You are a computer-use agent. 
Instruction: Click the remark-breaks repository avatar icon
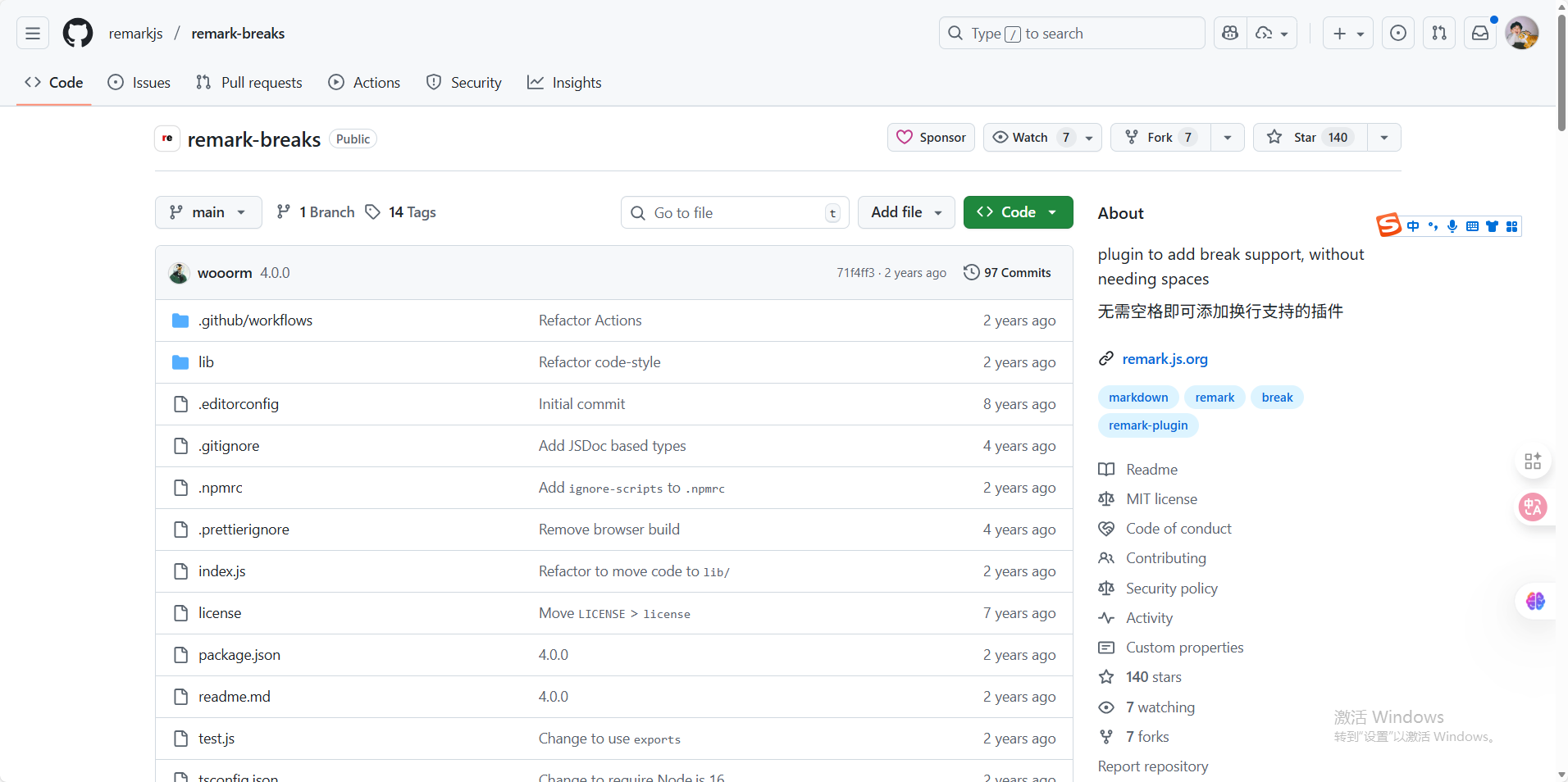[x=167, y=139]
